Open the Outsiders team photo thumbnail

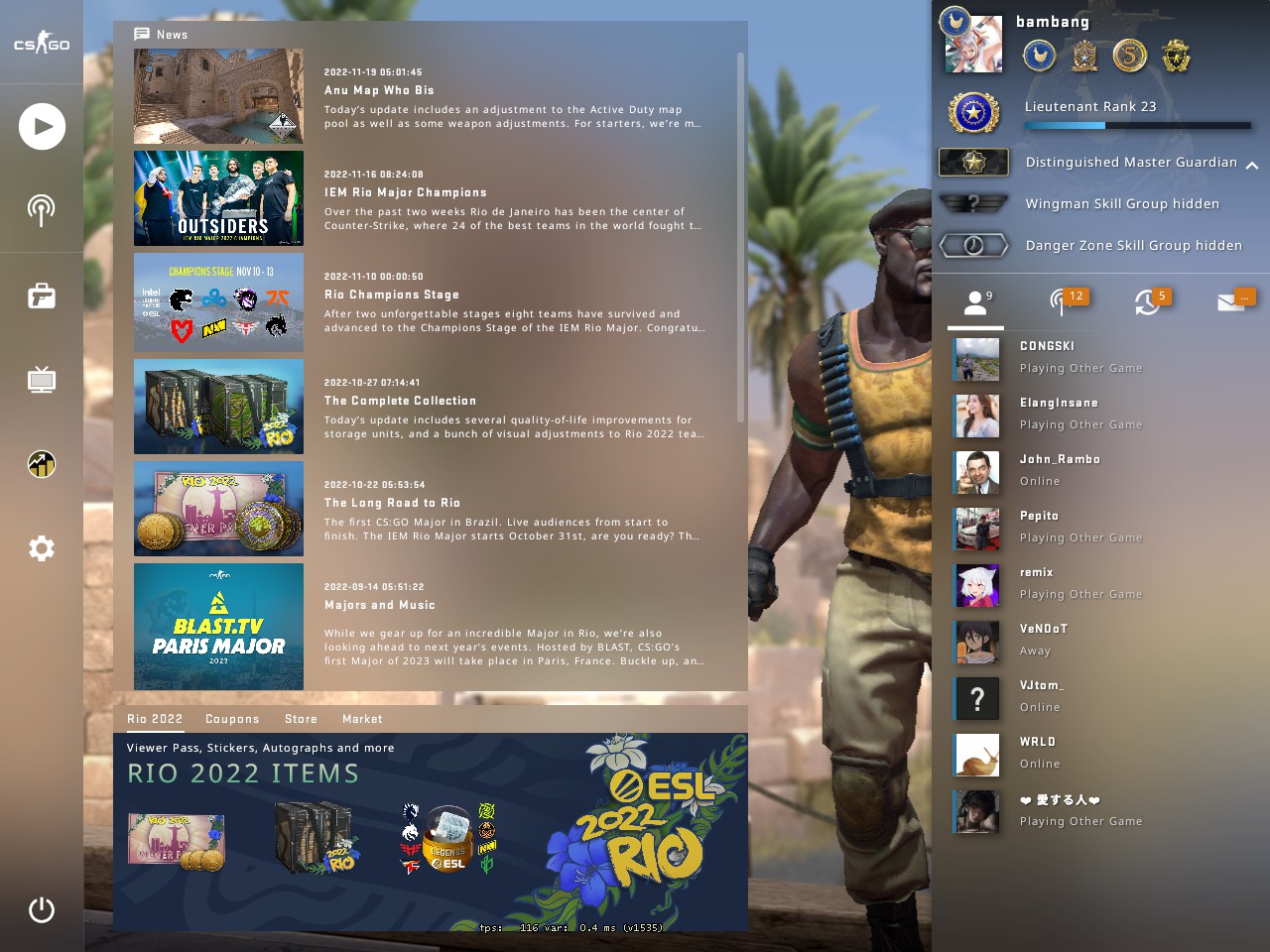tap(218, 198)
